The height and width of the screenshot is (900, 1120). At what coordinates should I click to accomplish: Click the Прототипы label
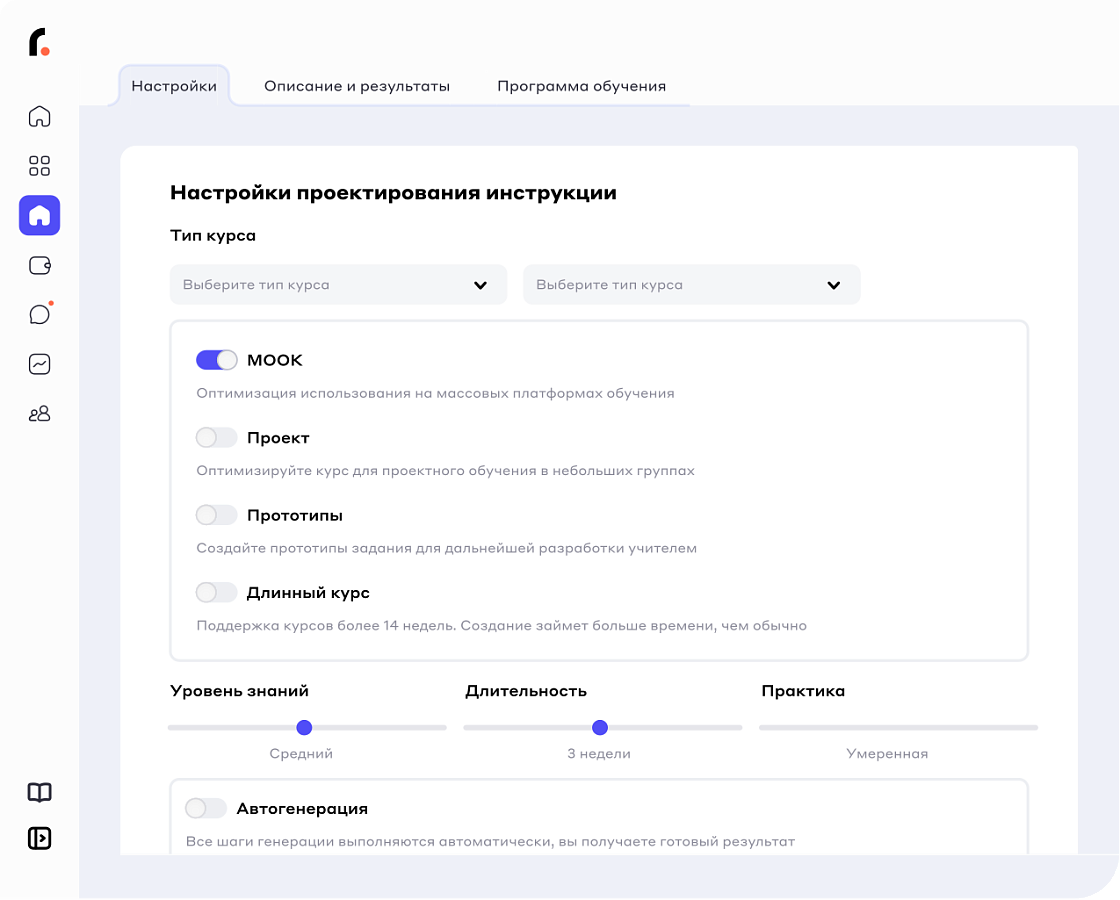[x=294, y=516]
